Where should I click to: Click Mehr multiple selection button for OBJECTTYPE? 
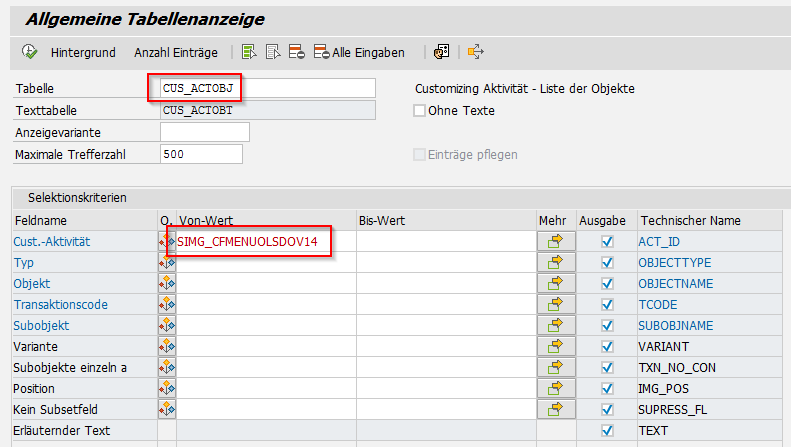[556, 263]
